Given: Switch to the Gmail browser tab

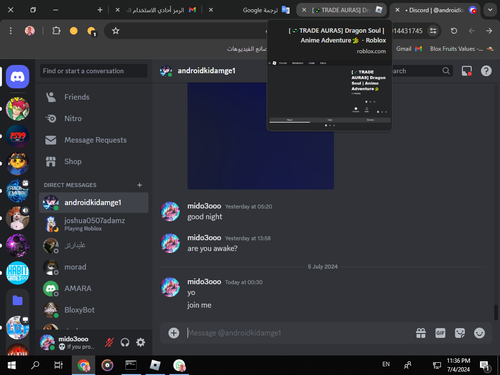Looking at the screenshot, I should [157, 10].
